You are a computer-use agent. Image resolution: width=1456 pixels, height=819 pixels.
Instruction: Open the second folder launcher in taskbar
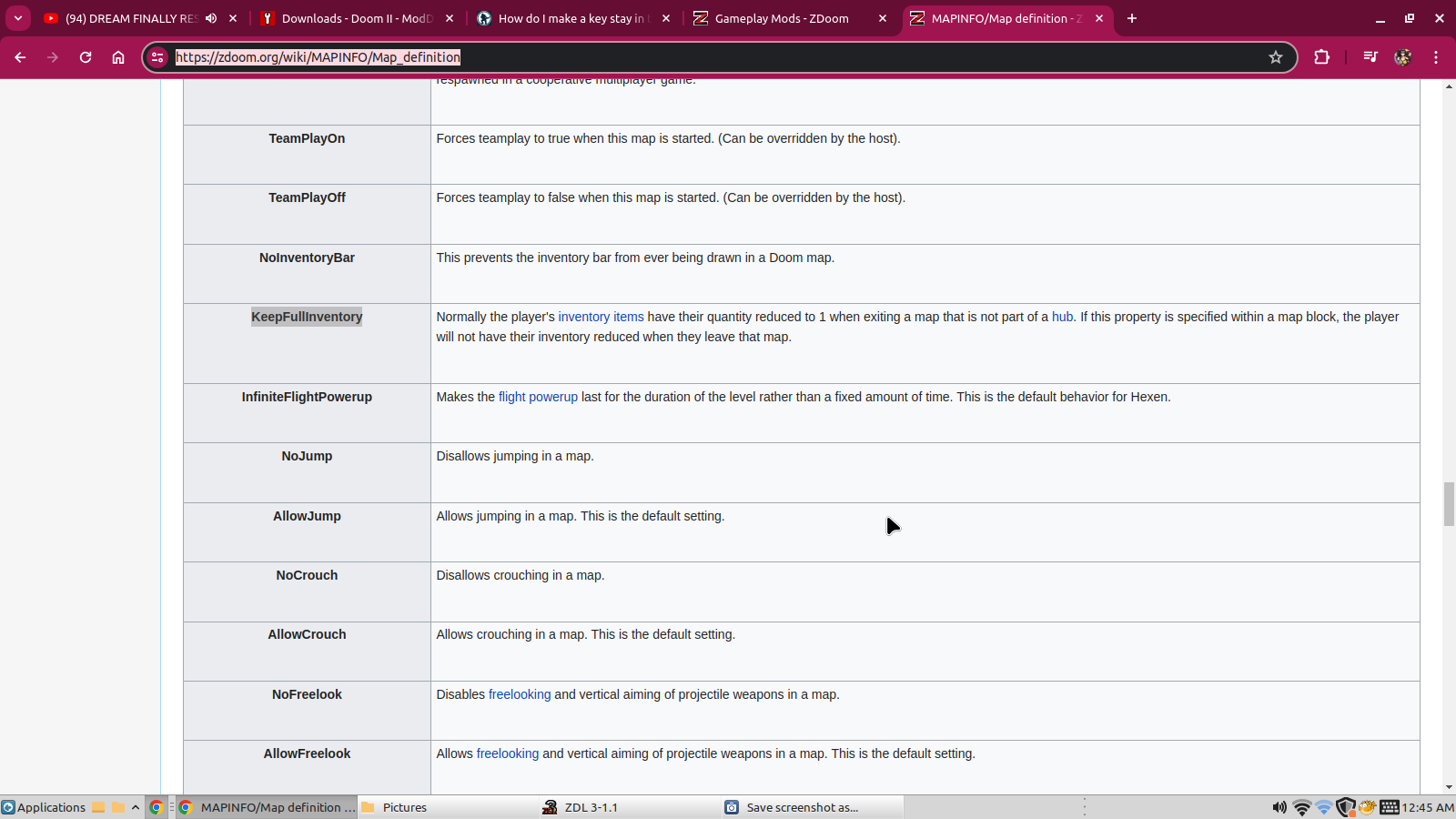[118, 807]
